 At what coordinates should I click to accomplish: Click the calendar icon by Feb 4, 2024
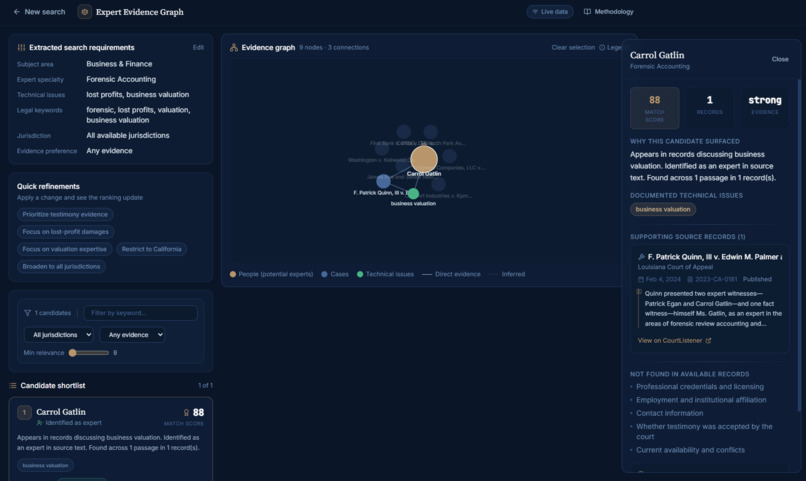[640, 280]
